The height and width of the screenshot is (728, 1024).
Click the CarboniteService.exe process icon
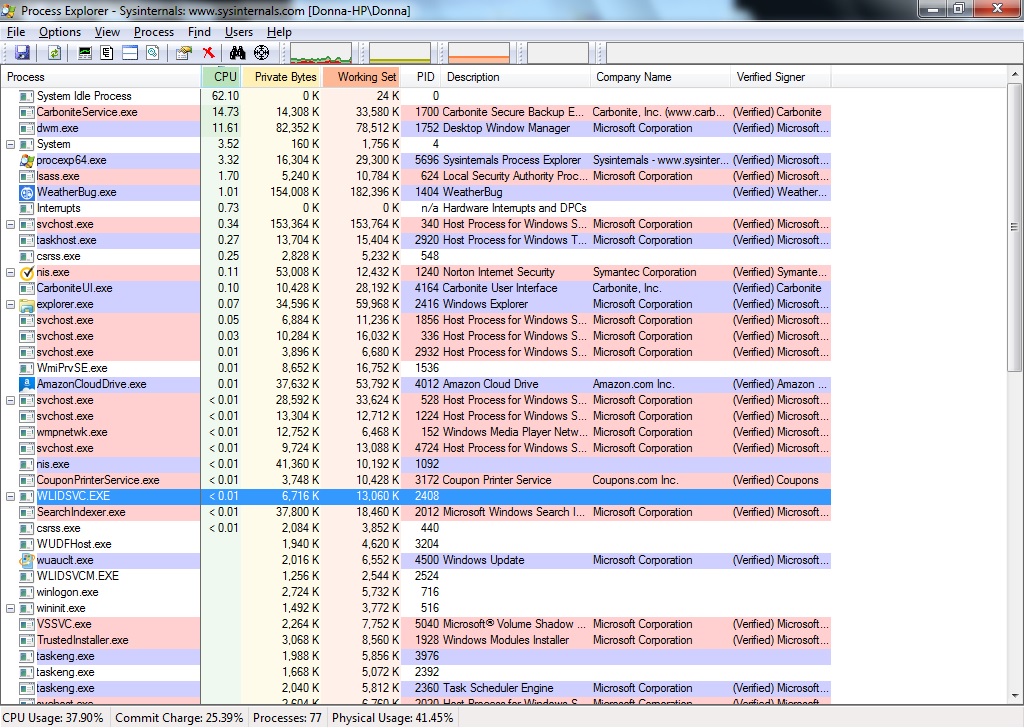click(27, 112)
